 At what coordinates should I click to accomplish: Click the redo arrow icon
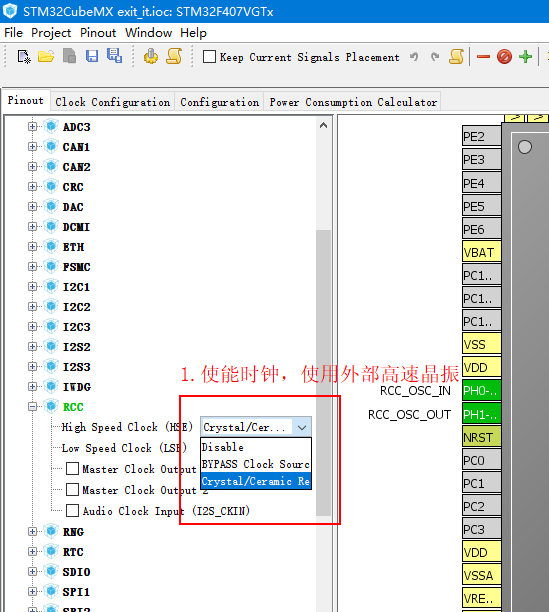pyautogui.click(x=435, y=57)
